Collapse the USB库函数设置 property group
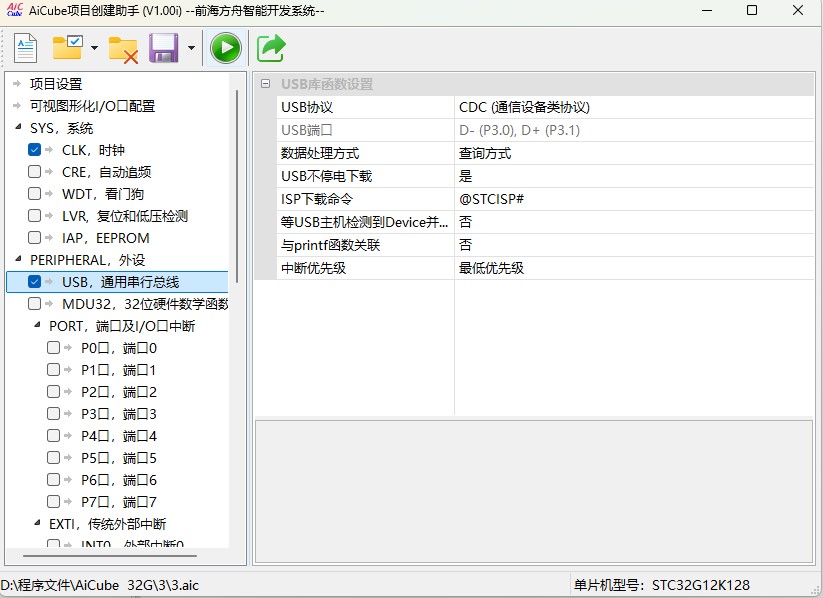The height and width of the screenshot is (598, 823). tap(265, 84)
